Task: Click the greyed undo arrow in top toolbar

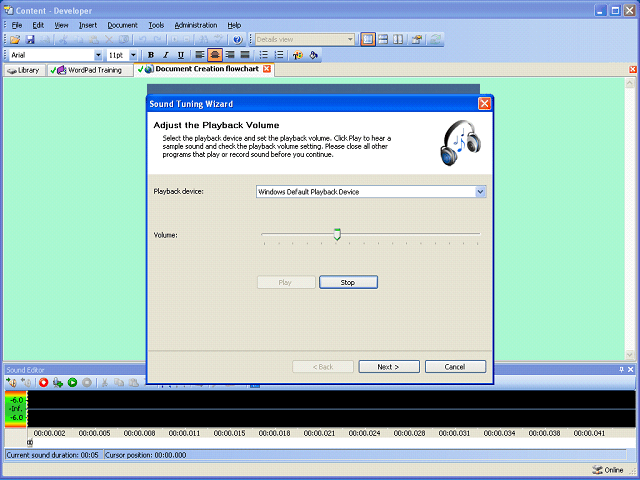Action: tap(142, 40)
